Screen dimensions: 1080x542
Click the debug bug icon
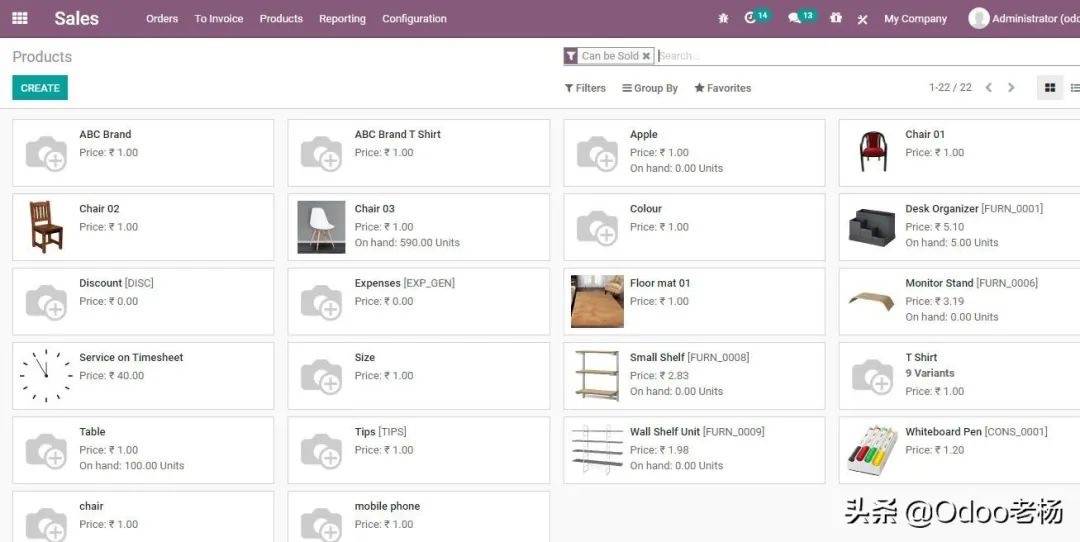point(724,19)
